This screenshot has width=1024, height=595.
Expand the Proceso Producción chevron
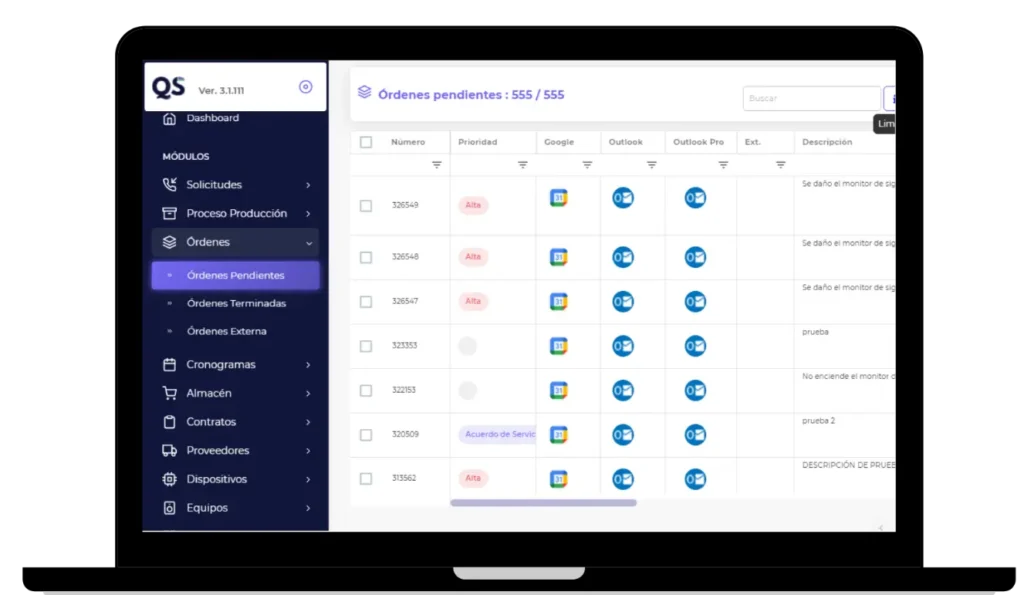click(x=308, y=214)
